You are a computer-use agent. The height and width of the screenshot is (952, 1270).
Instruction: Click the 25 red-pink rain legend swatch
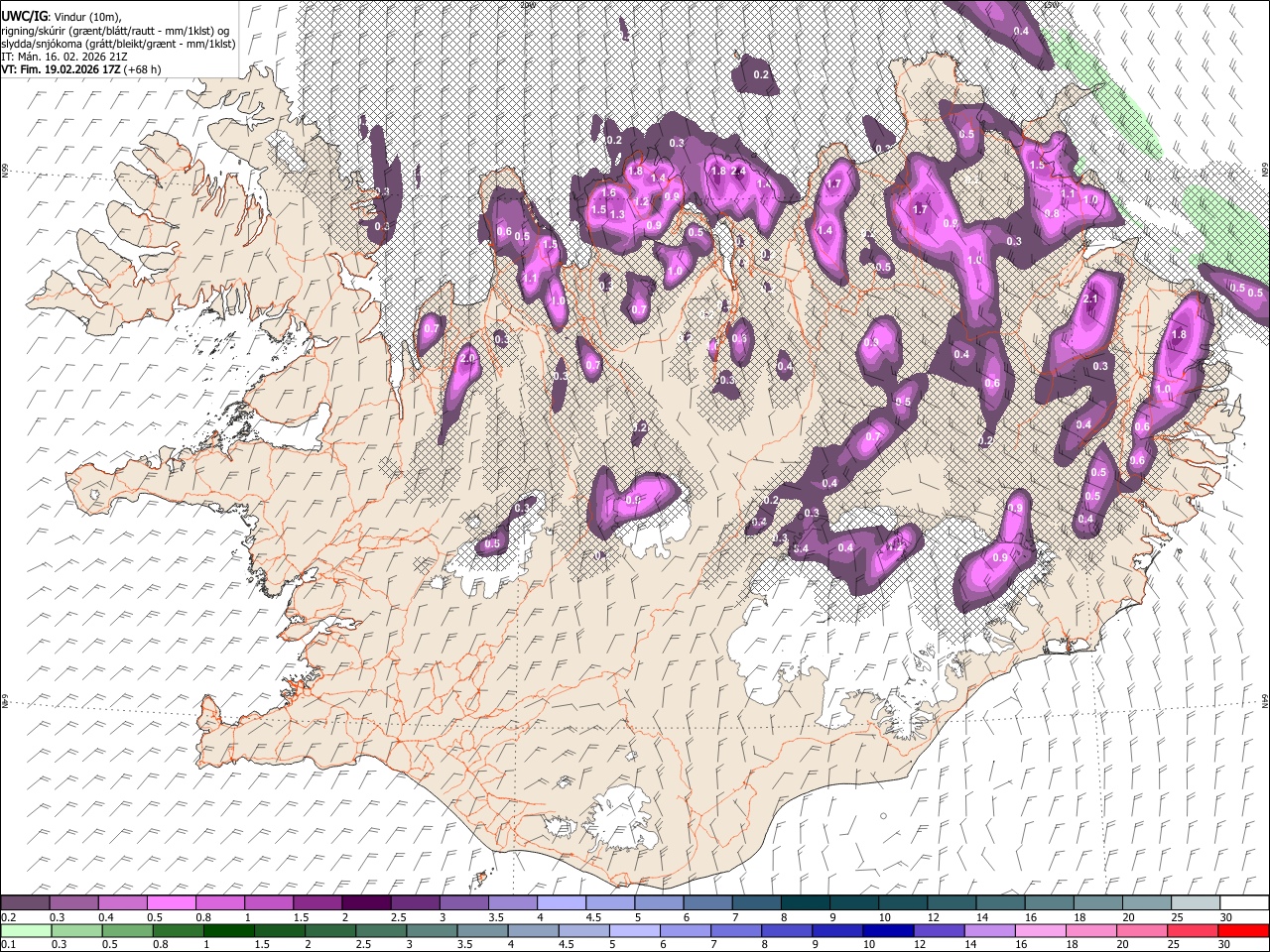coord(1193,930)
